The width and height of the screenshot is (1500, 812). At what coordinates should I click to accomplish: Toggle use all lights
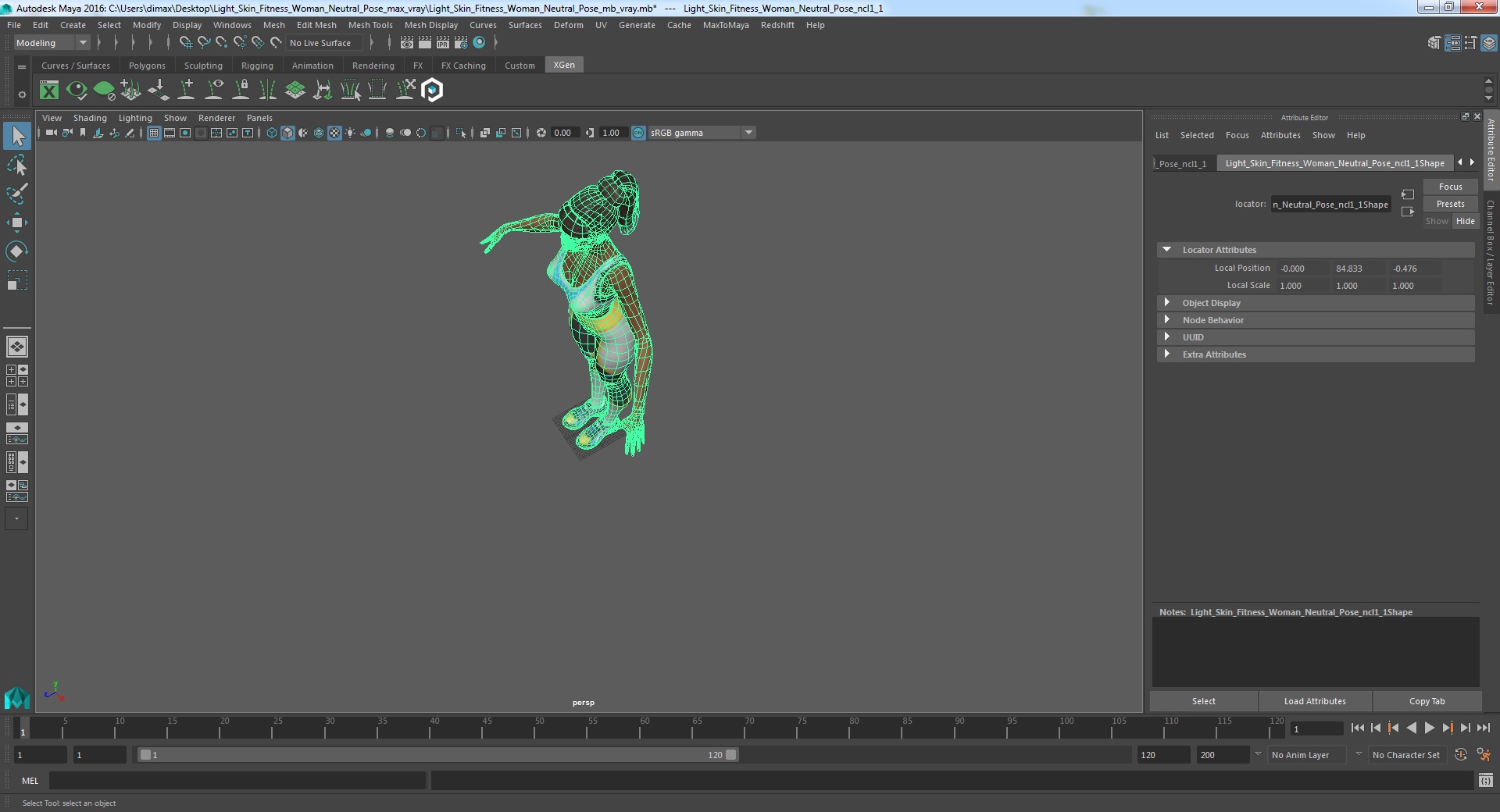[350, 133]
